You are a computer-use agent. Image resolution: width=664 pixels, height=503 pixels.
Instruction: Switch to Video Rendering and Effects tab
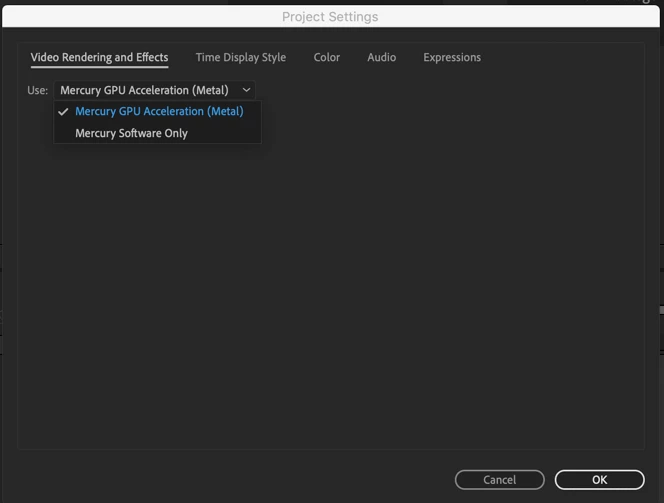tap(99, 58)
